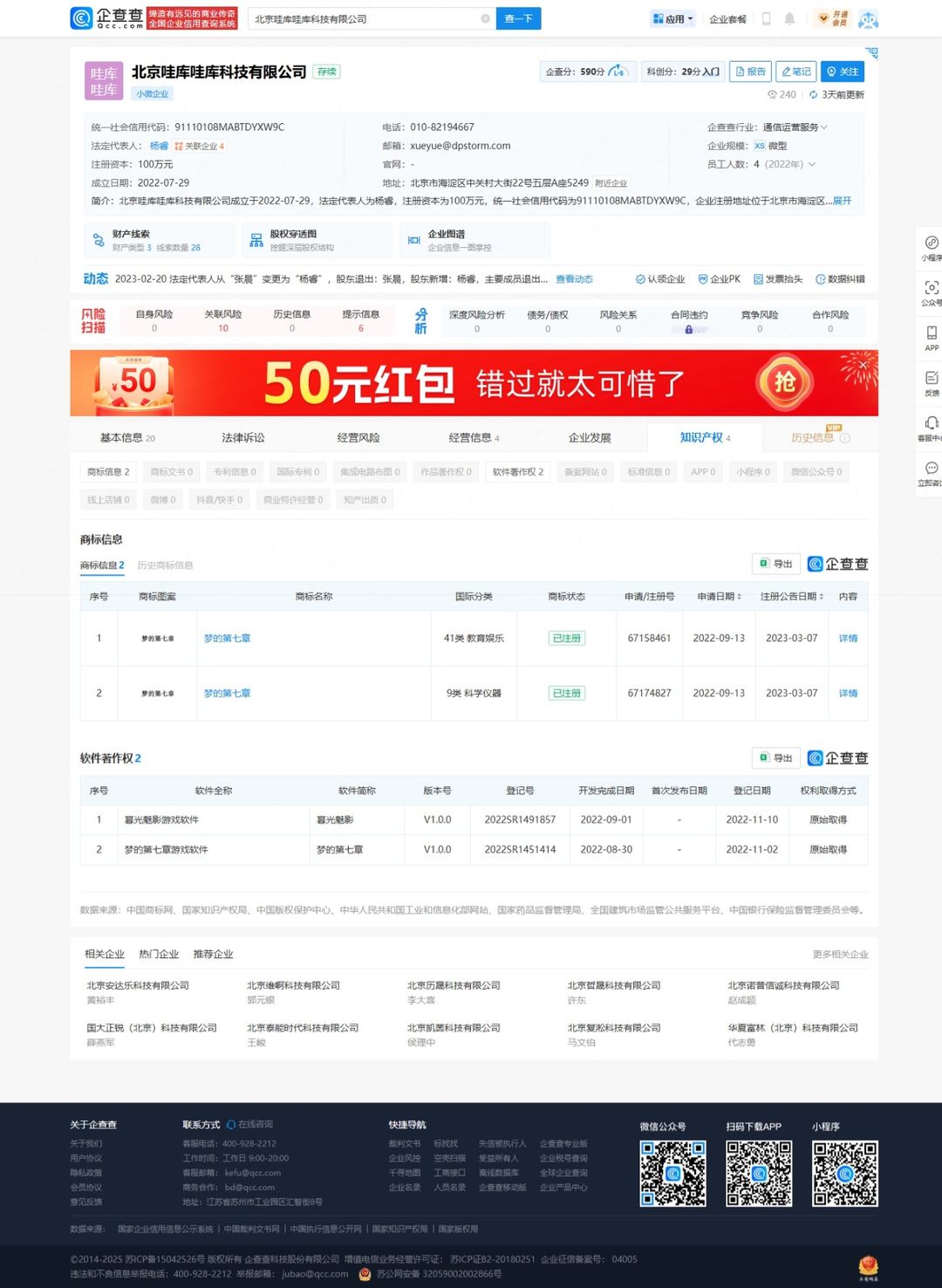Click the refresh icon next to 3天前更新
The width and height of the screenshot is (942, 1288).
point(813,94)
